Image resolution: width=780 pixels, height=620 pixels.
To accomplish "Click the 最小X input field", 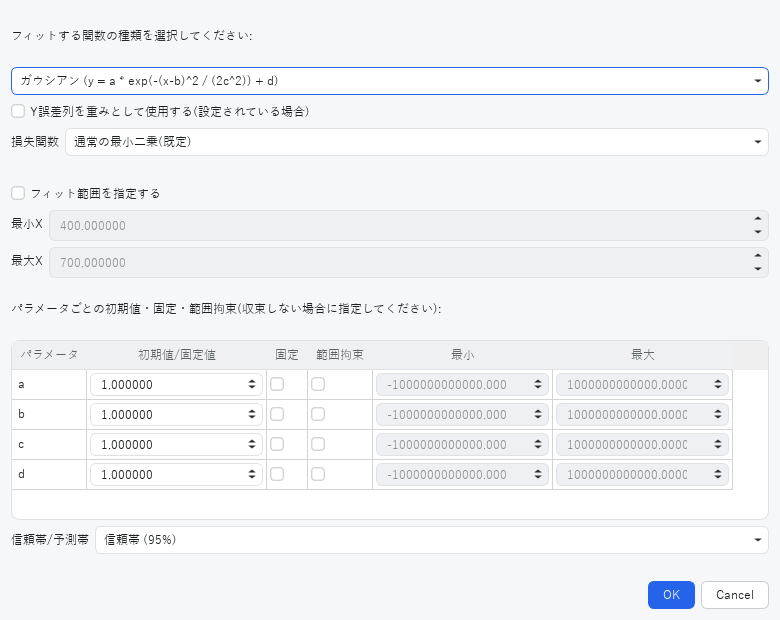I will [409, 225].
